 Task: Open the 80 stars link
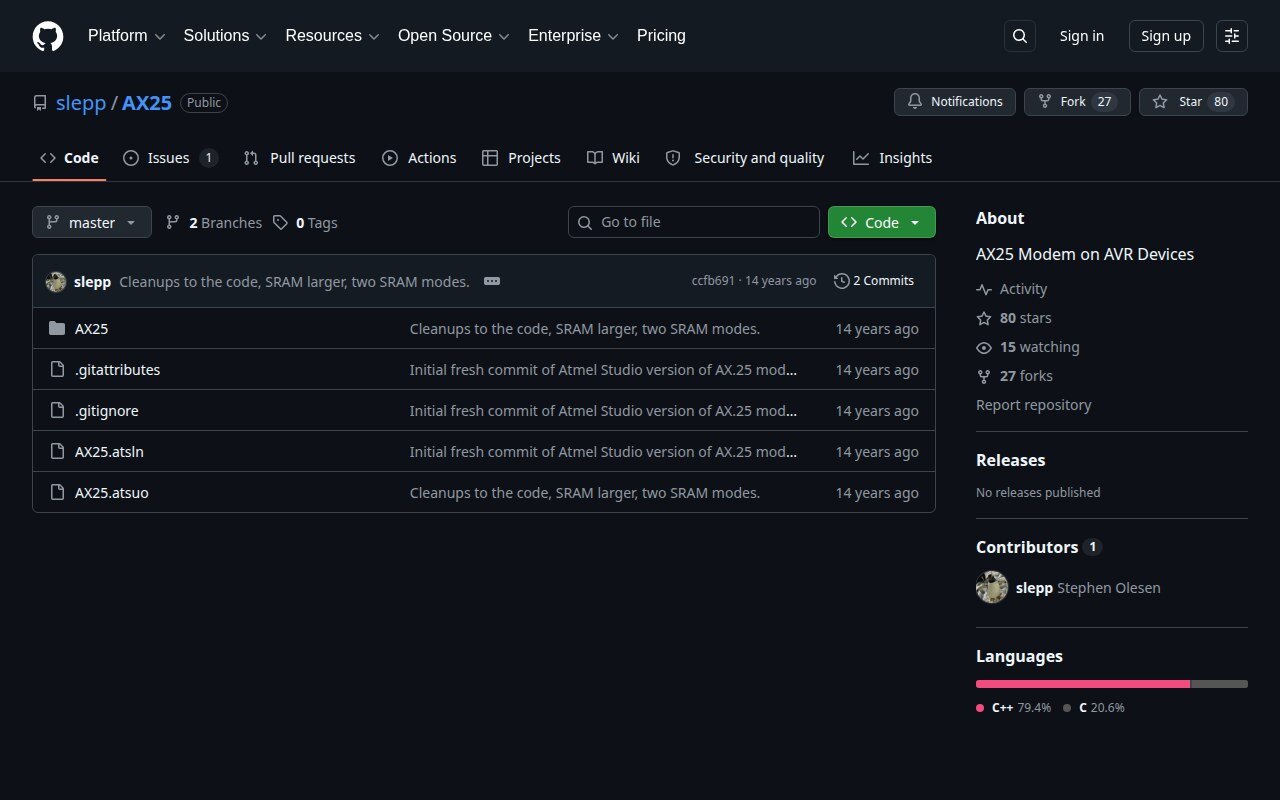tap(1014, 318)
